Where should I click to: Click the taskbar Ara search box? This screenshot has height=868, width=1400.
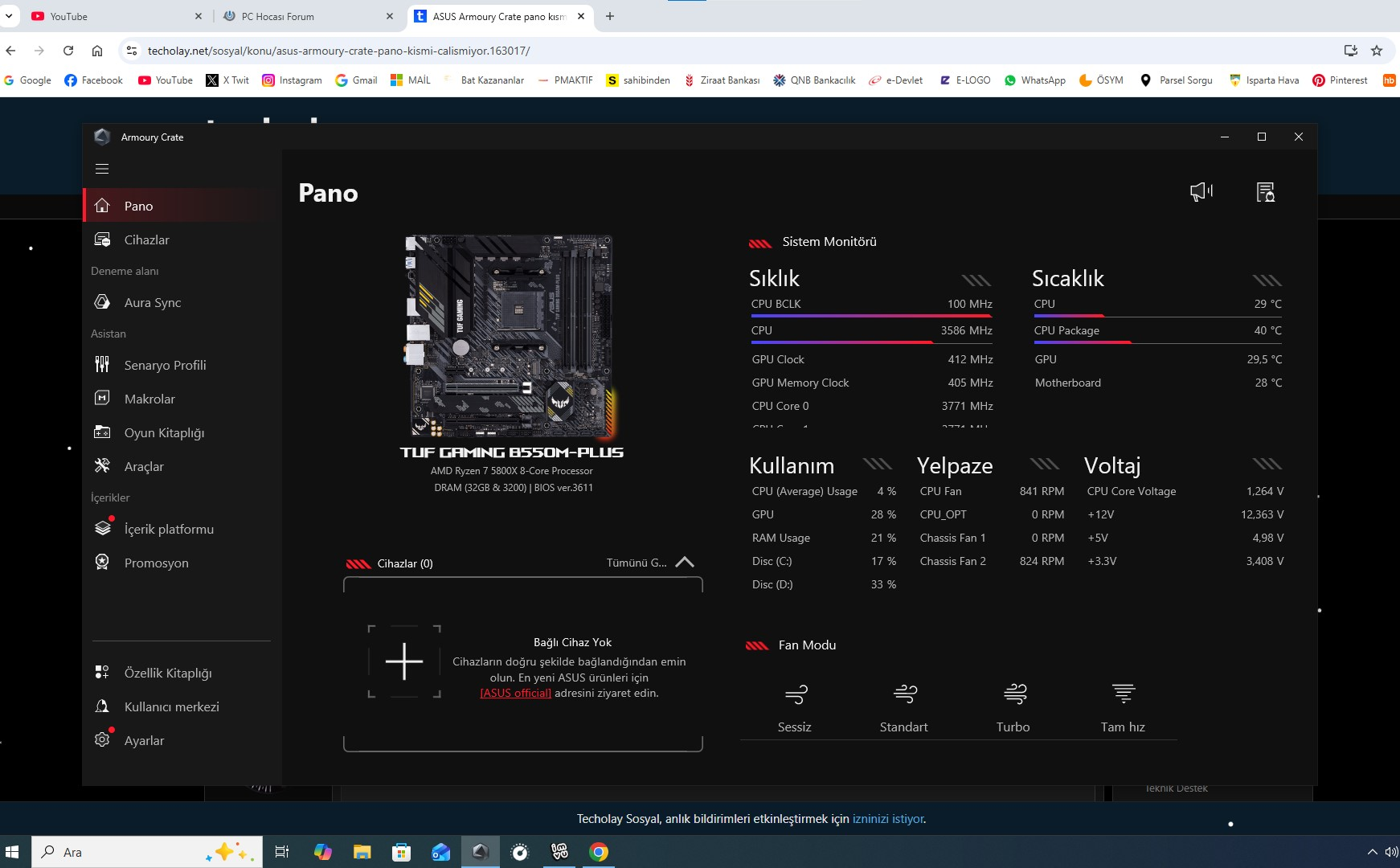point(147,852)
